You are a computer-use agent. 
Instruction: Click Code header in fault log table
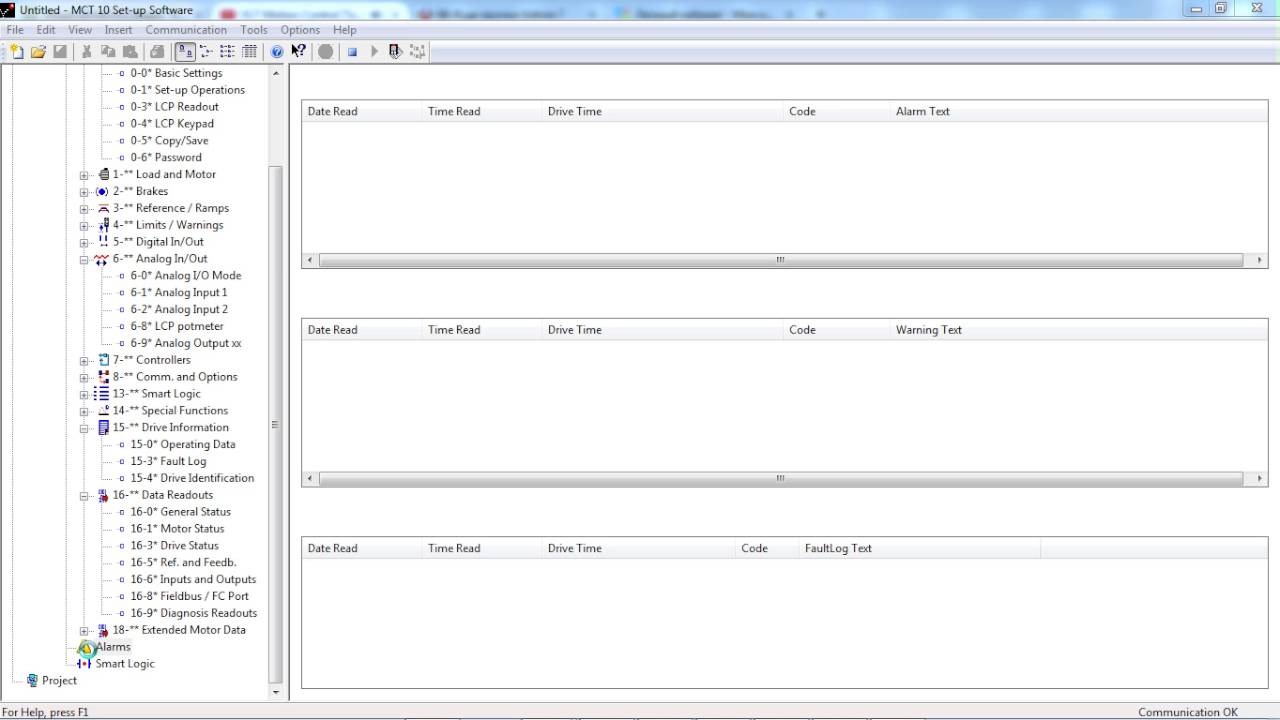[x=754, y=548]
